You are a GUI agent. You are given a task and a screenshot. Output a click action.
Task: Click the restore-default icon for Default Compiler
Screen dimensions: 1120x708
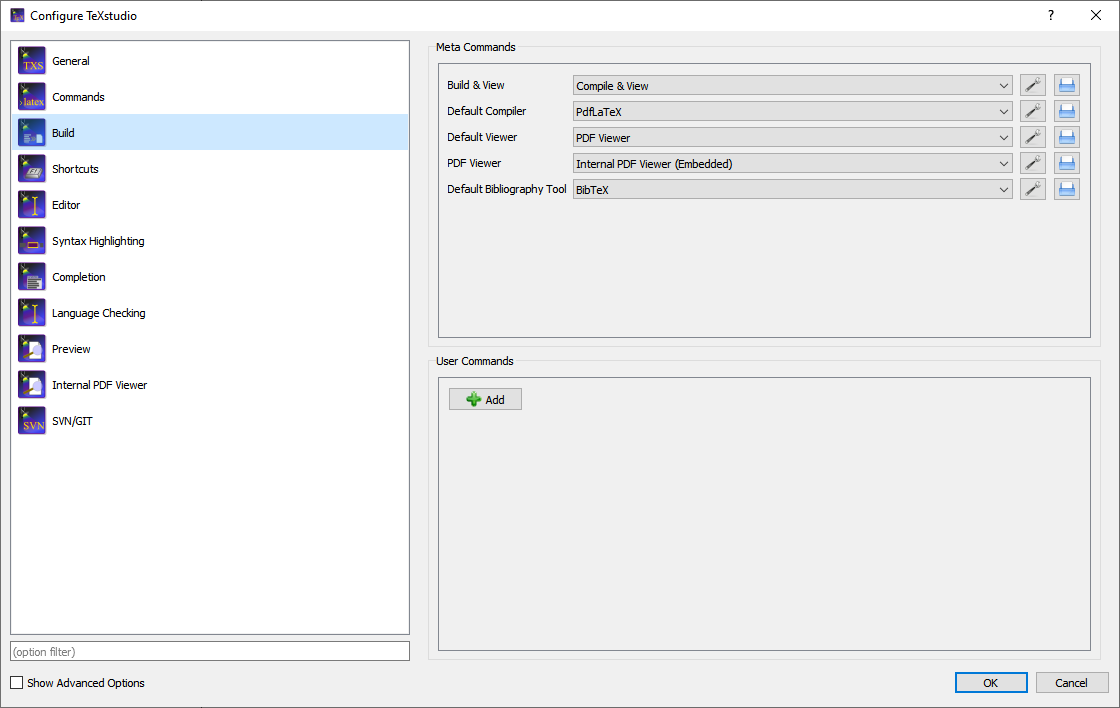pyautogui.click(x=1066, y=111)
